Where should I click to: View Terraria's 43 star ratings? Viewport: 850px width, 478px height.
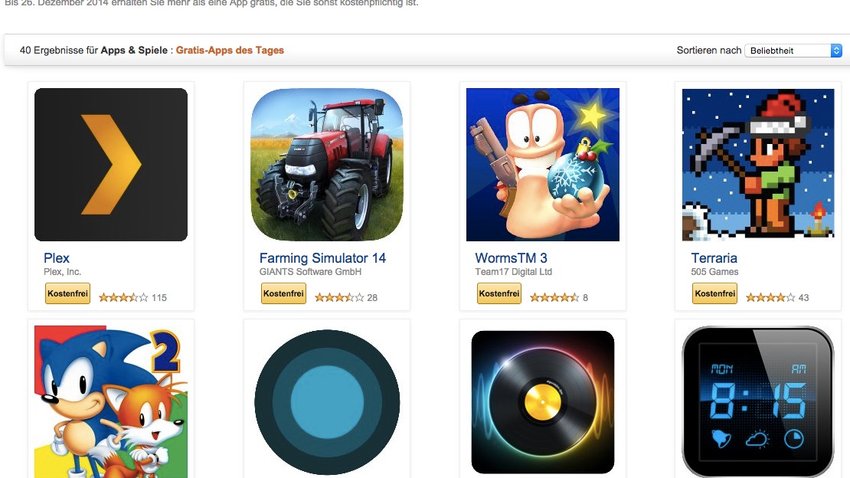[777, 298]
